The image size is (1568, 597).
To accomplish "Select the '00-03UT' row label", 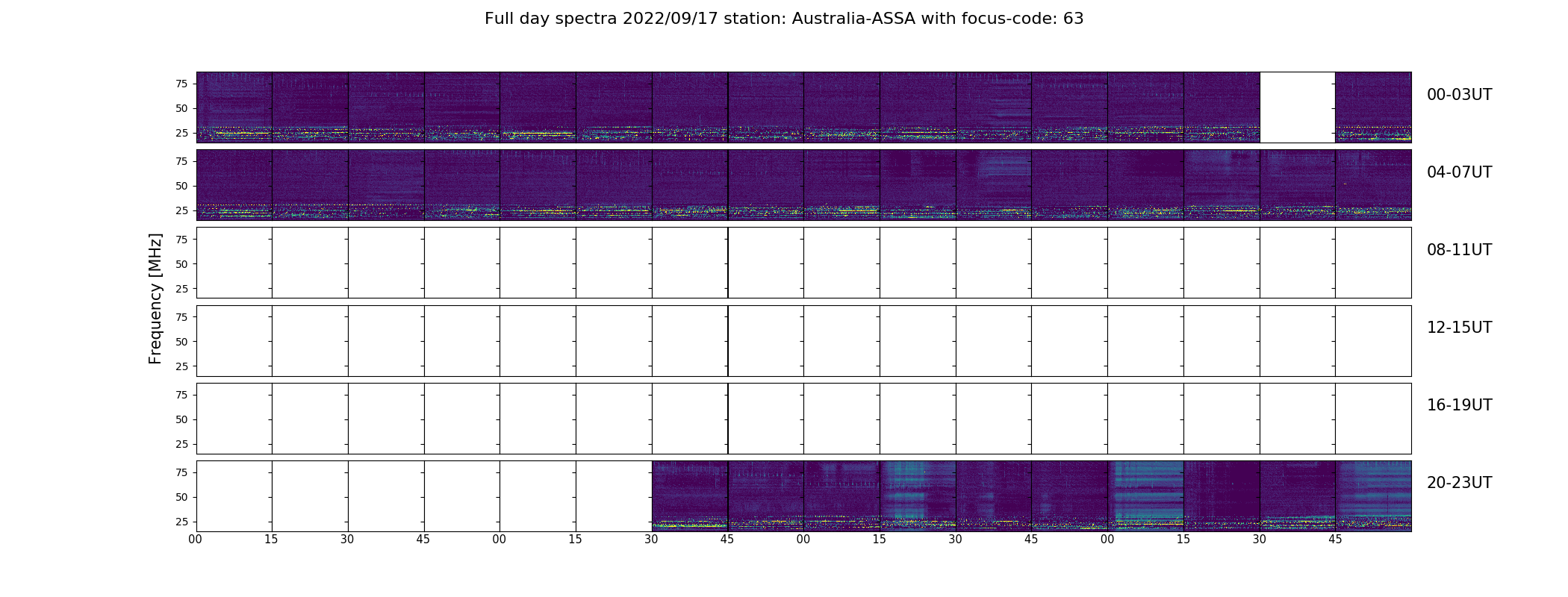I will click(1459, 95).
